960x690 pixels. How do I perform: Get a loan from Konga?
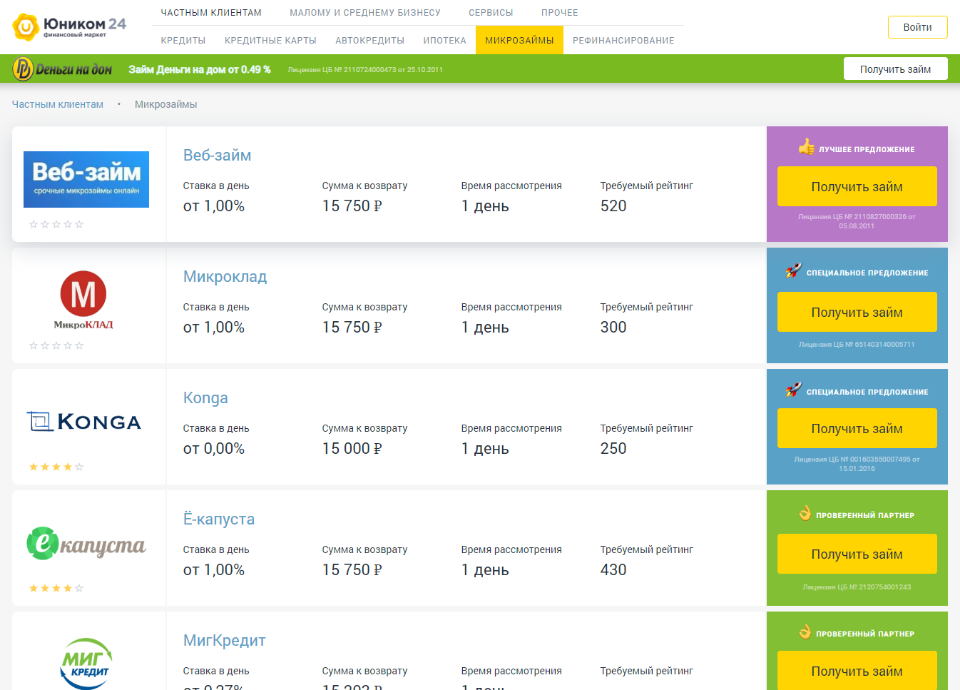tap(857, 428)
